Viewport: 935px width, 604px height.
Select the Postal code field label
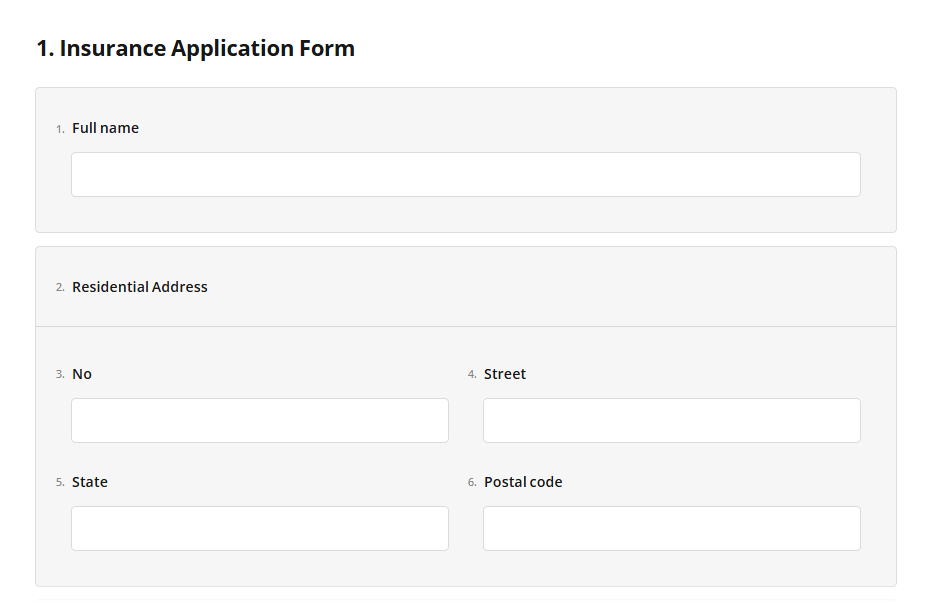point(523,482)
